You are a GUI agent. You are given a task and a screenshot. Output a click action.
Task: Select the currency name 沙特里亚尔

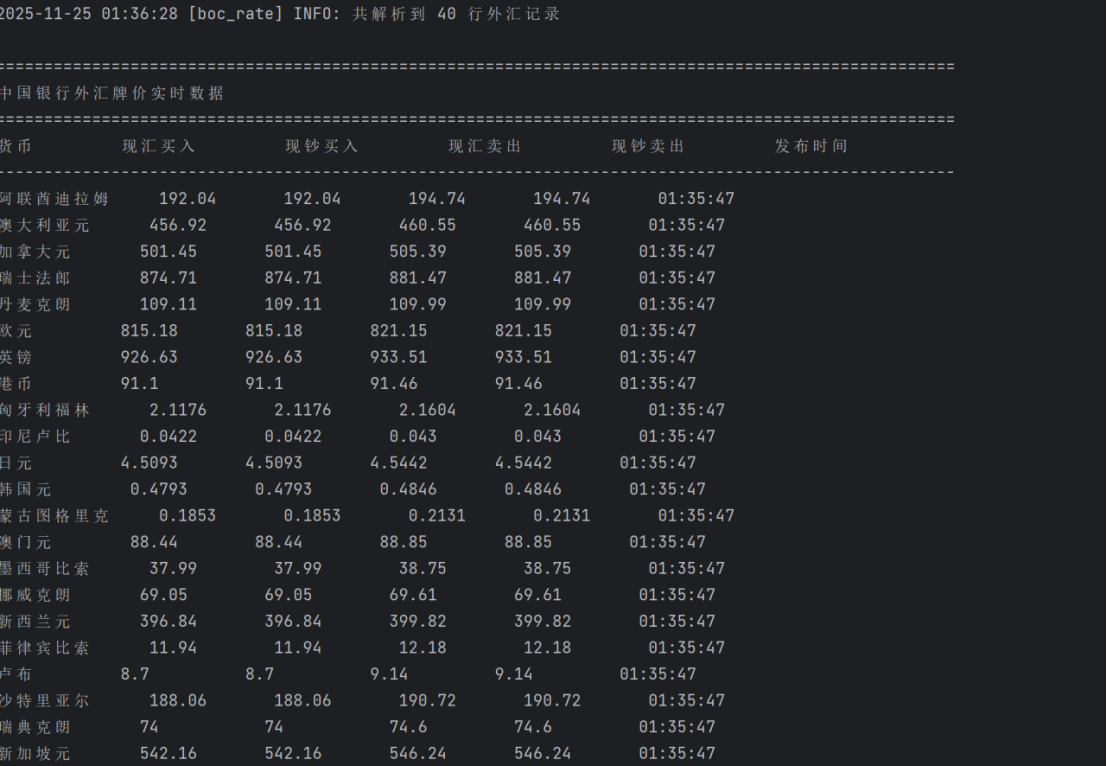click(x=44, y=700)
